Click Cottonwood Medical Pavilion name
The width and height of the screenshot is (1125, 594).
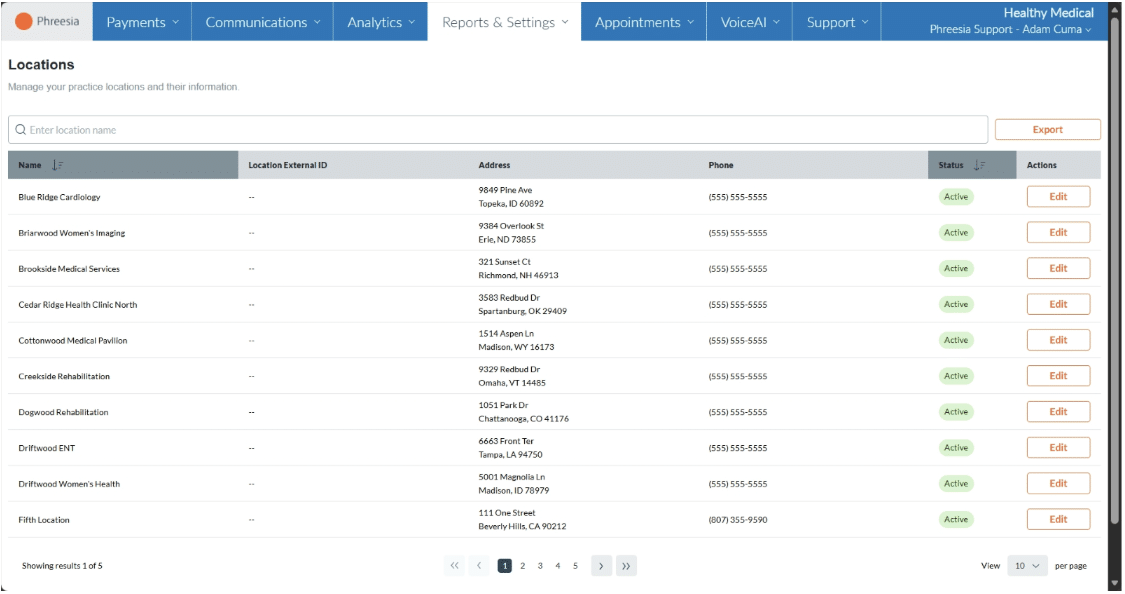pyautogui.click(x=72, y=341)
